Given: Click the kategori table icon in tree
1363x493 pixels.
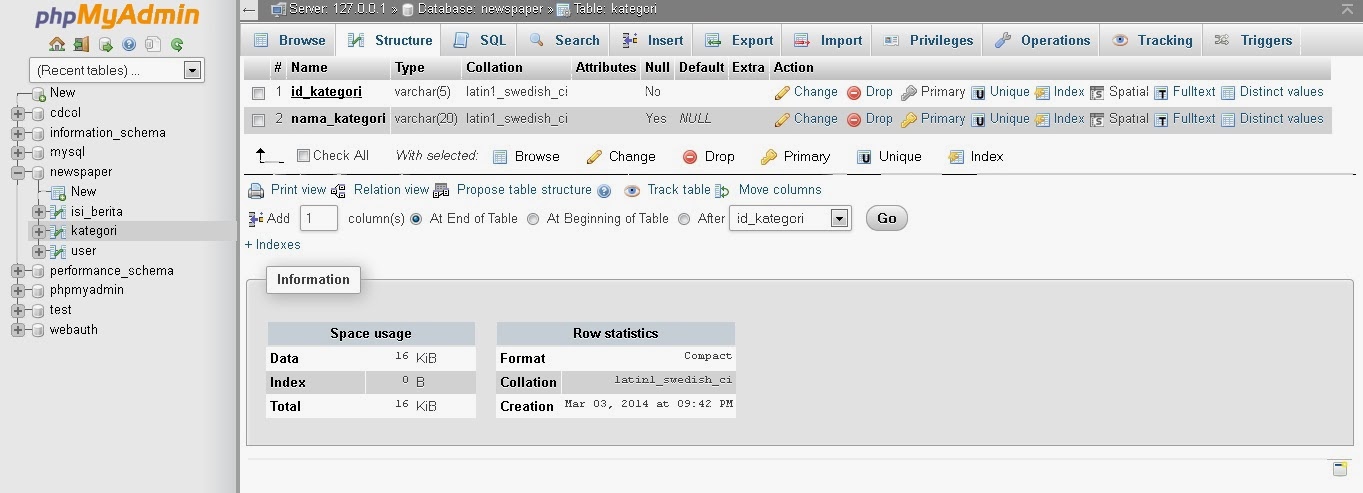Looking at the screenshot, I should [x=58, y=231].
